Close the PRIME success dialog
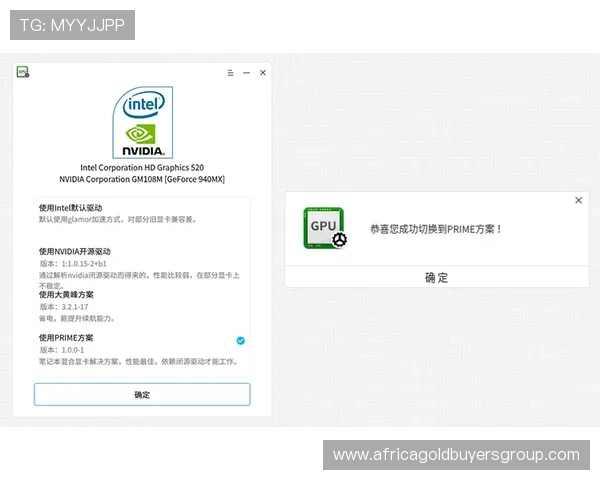 click(579, 200)
